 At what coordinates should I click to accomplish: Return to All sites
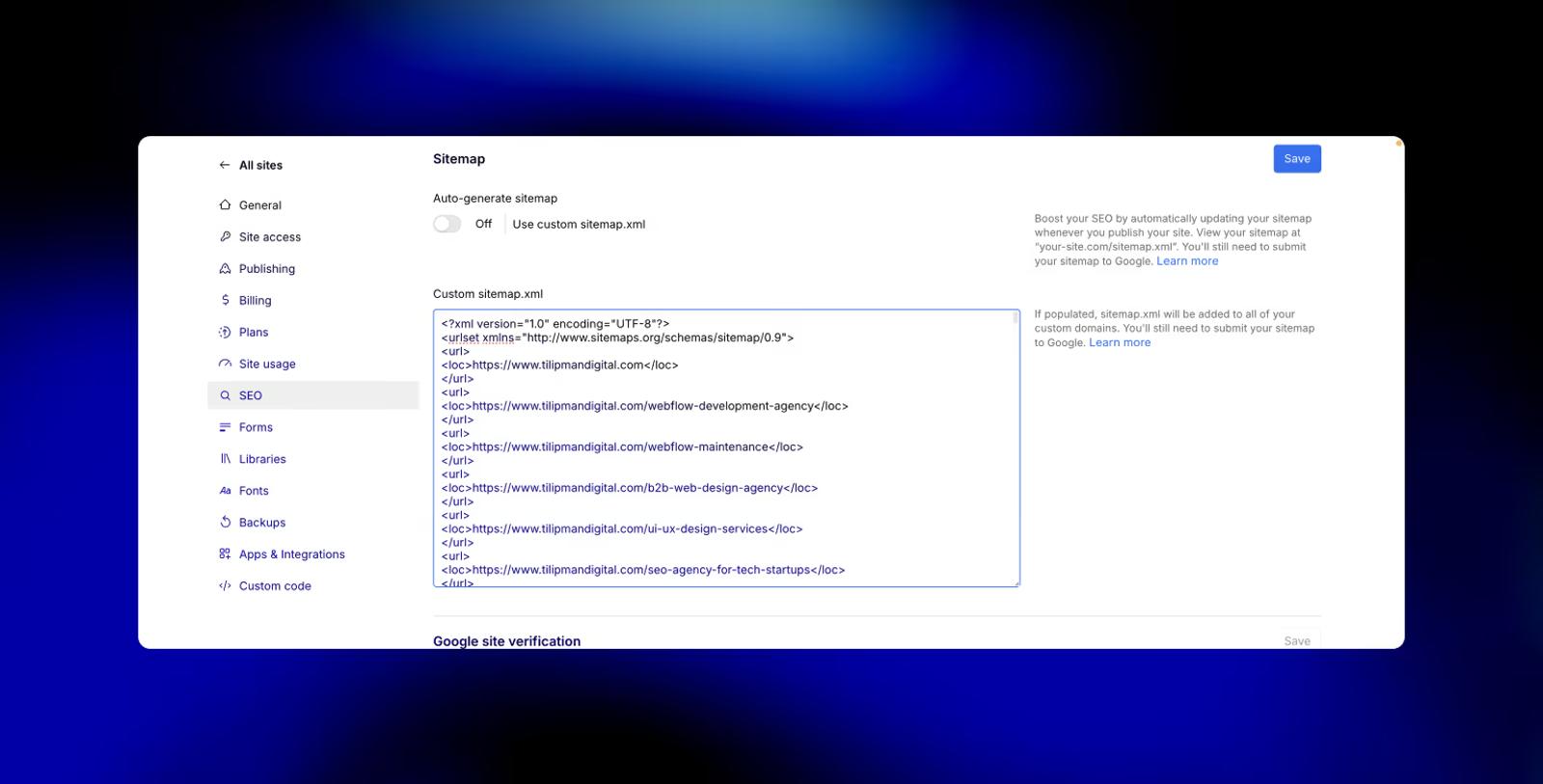tap(260, 165)
